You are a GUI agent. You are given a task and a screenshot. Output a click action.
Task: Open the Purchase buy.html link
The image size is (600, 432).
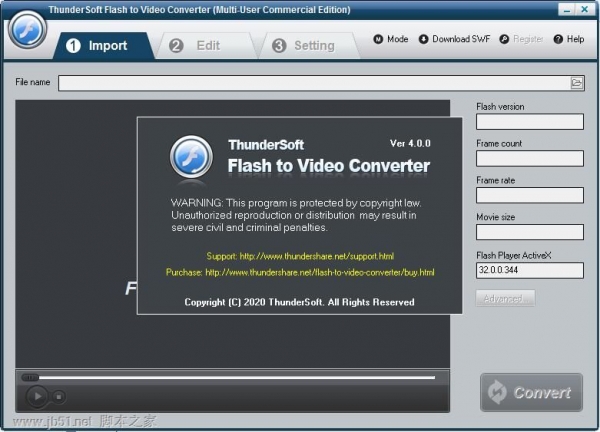pos(300,272)
